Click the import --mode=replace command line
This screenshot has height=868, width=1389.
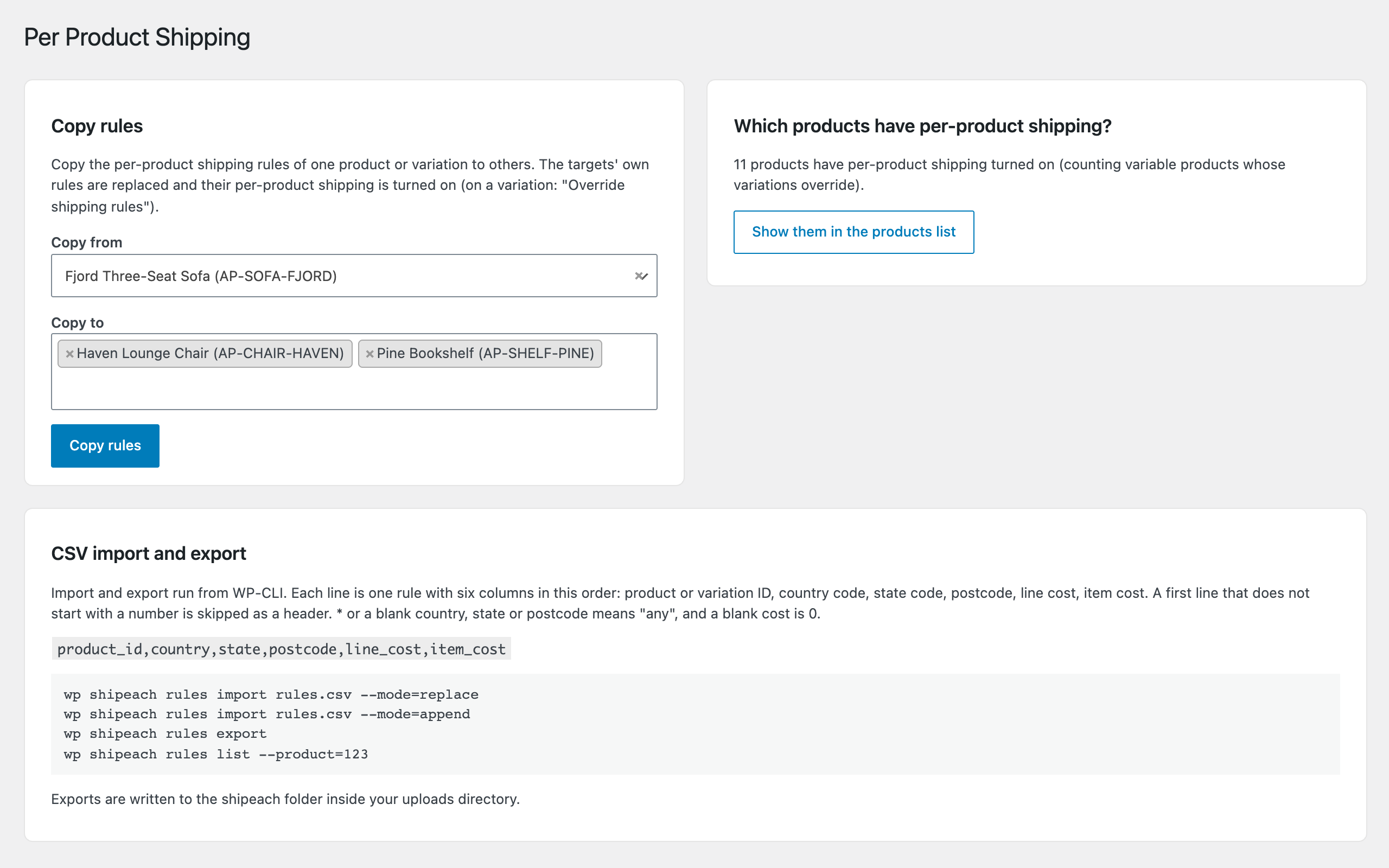pos(271,694)
